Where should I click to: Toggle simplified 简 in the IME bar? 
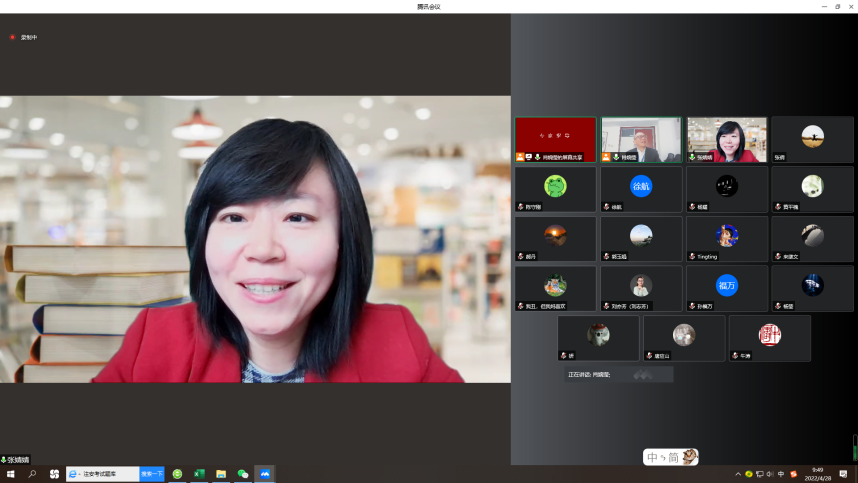click(x=674, y=457)
